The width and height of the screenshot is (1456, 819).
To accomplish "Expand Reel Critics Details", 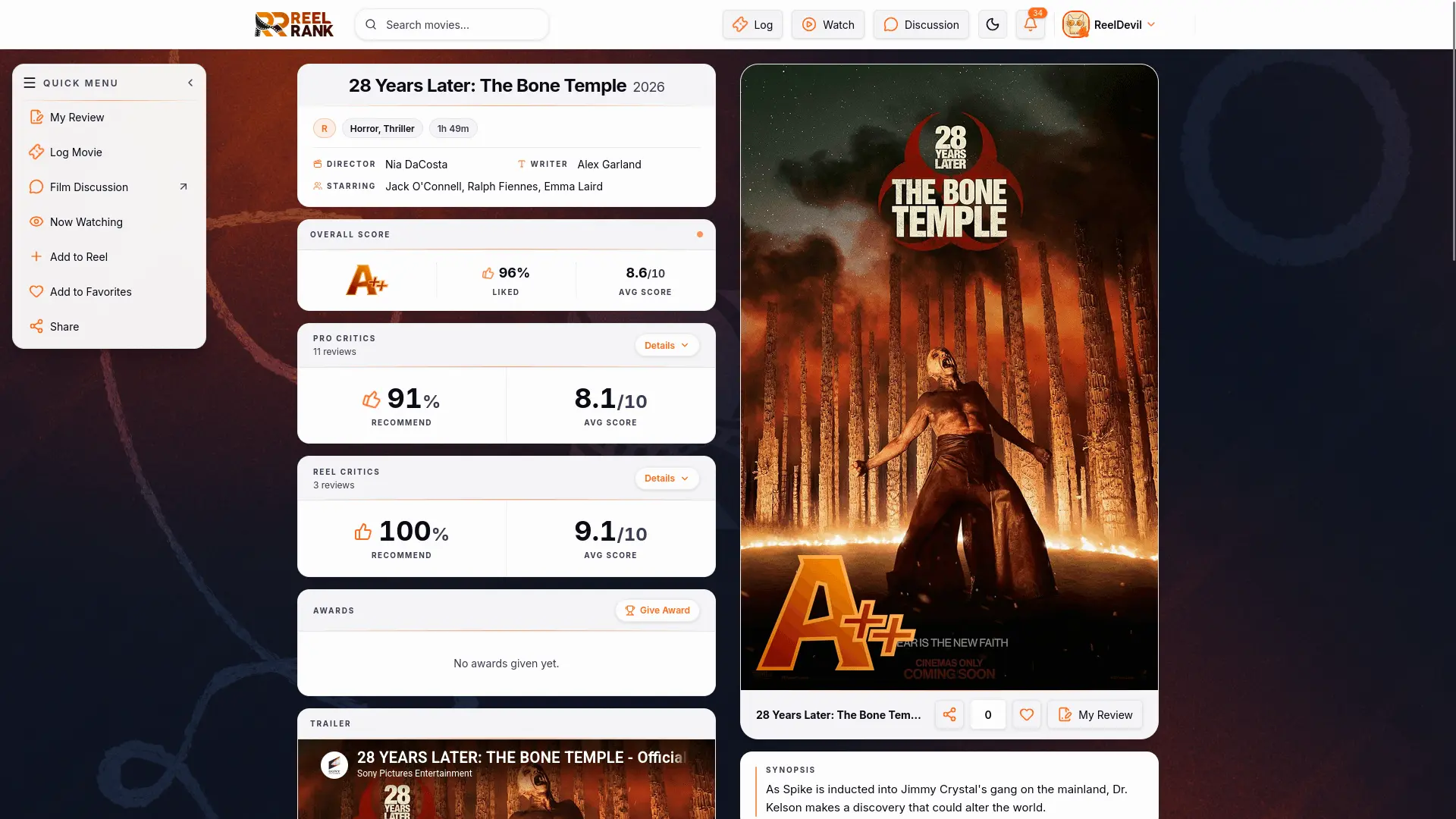I will (x=667, y=478).
